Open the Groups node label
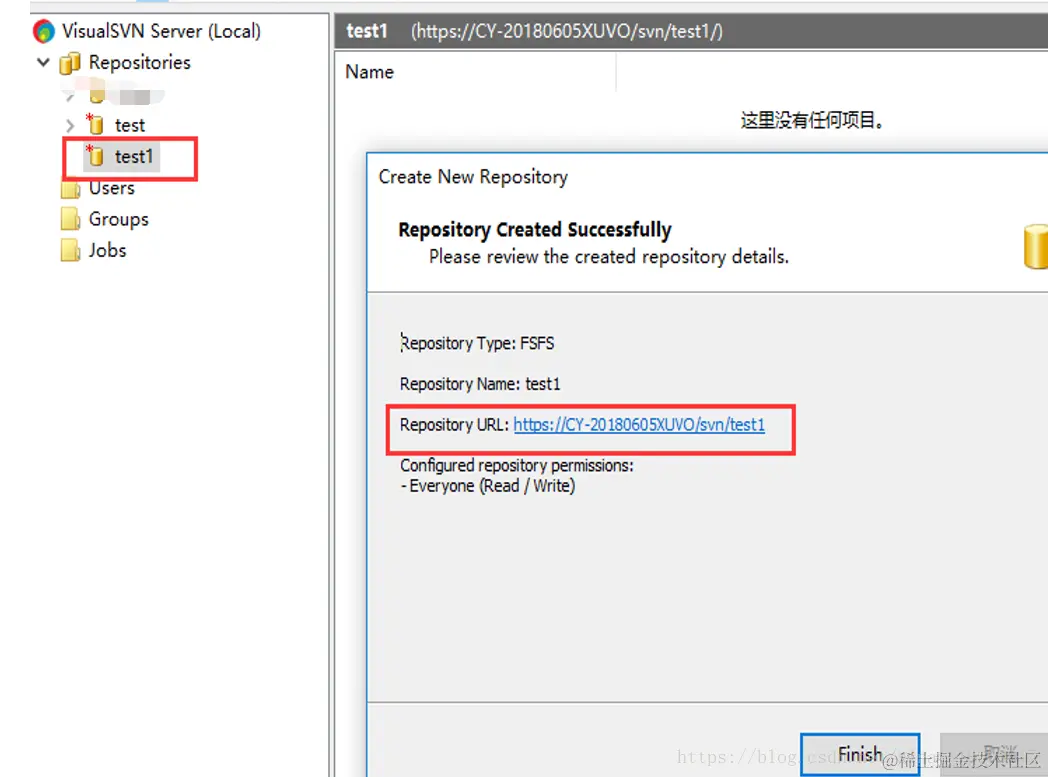Image resolution: width=1048 pixels, height=777 pixels. click(x=119, y=219)
